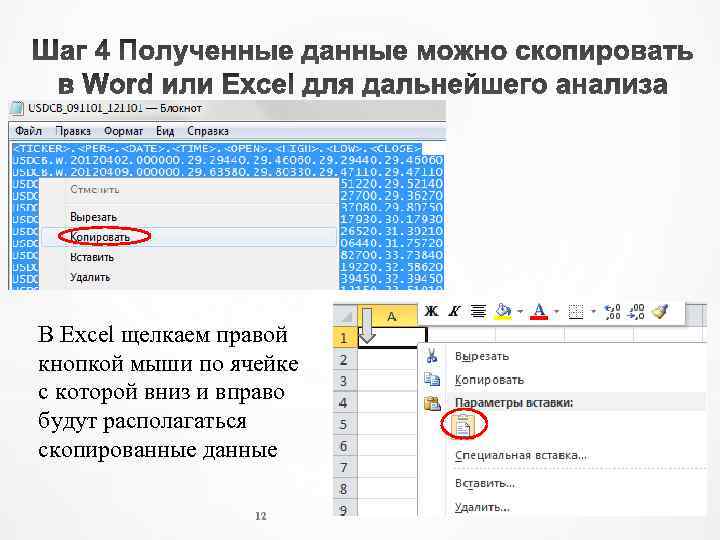
Task: Apply the fill color bucket icon
Action: click(503, 311)
